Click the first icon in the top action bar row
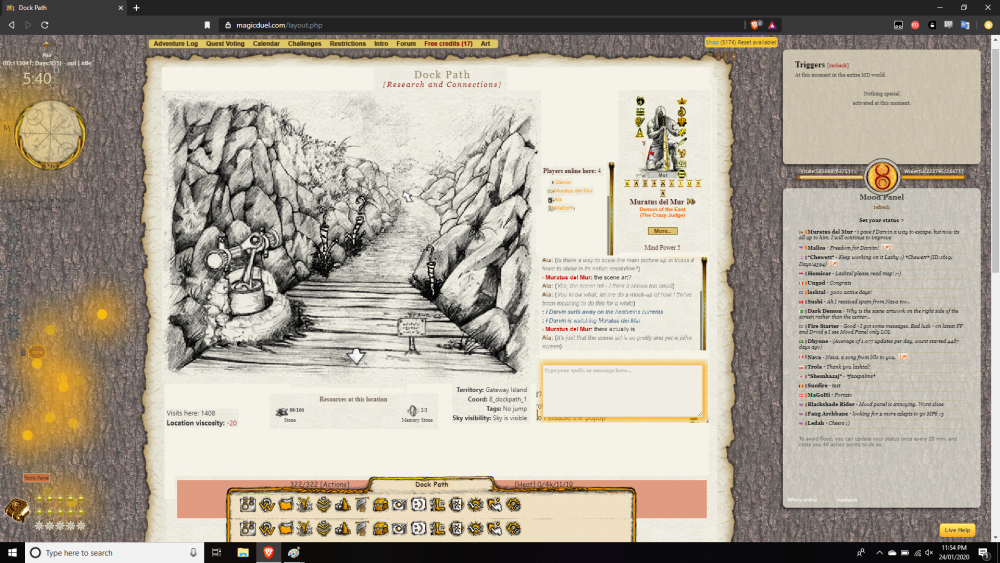1000x563 pixels. 247,504
